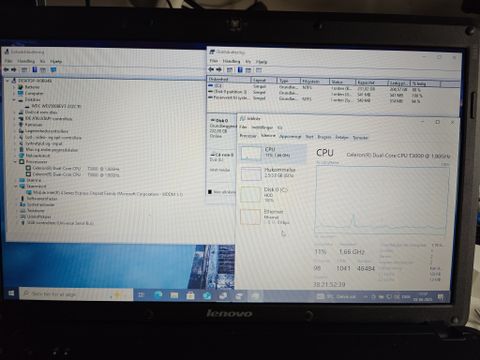This screenshot has width=480, height=360.
Task: Open the Windows Start menu
Action: 11,293
